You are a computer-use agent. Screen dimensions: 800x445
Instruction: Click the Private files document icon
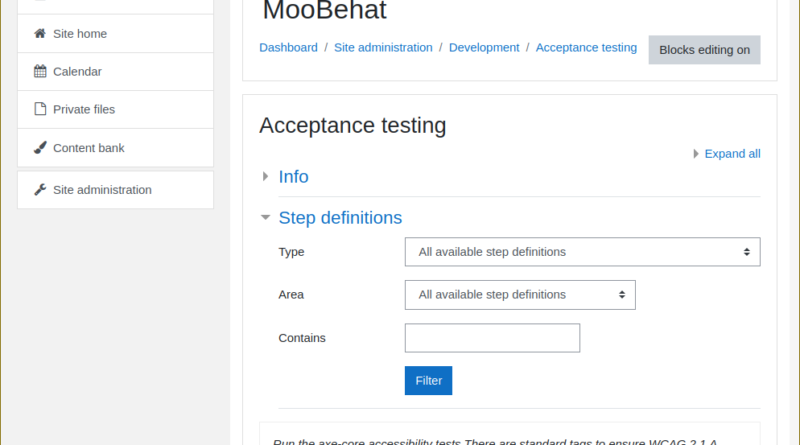click(x=40, y=109)
